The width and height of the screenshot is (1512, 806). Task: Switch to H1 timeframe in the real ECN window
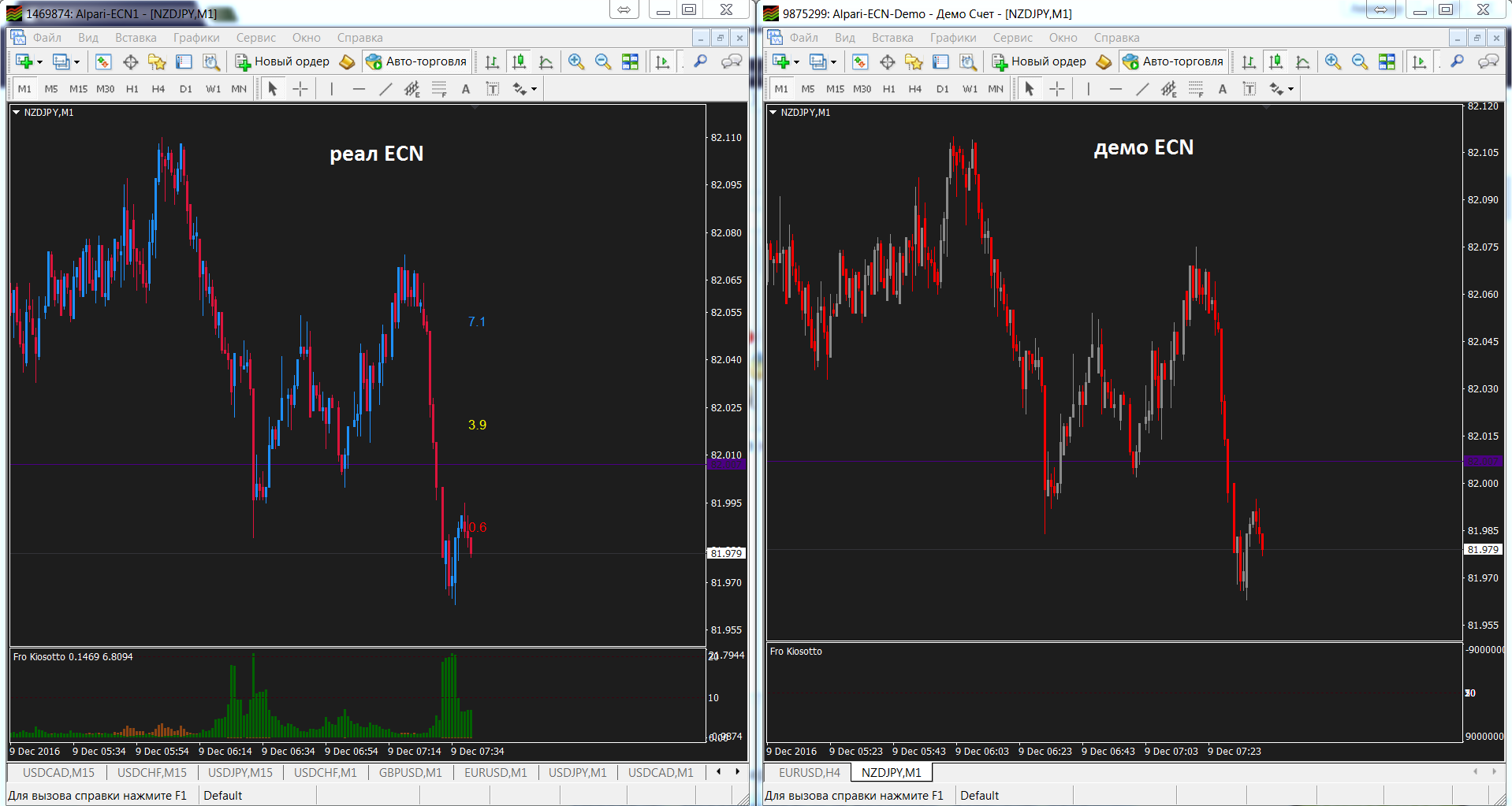[132, 89]
